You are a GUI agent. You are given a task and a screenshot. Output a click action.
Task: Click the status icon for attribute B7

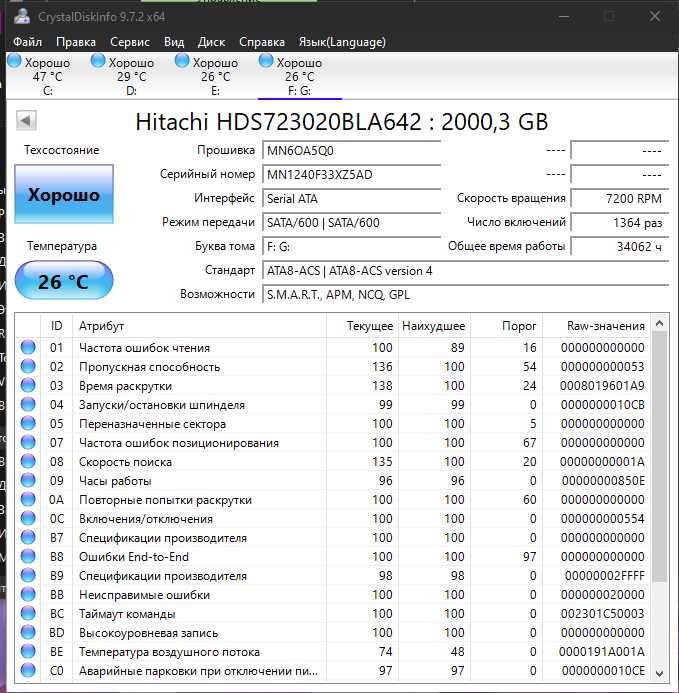[x=28, y=537]
